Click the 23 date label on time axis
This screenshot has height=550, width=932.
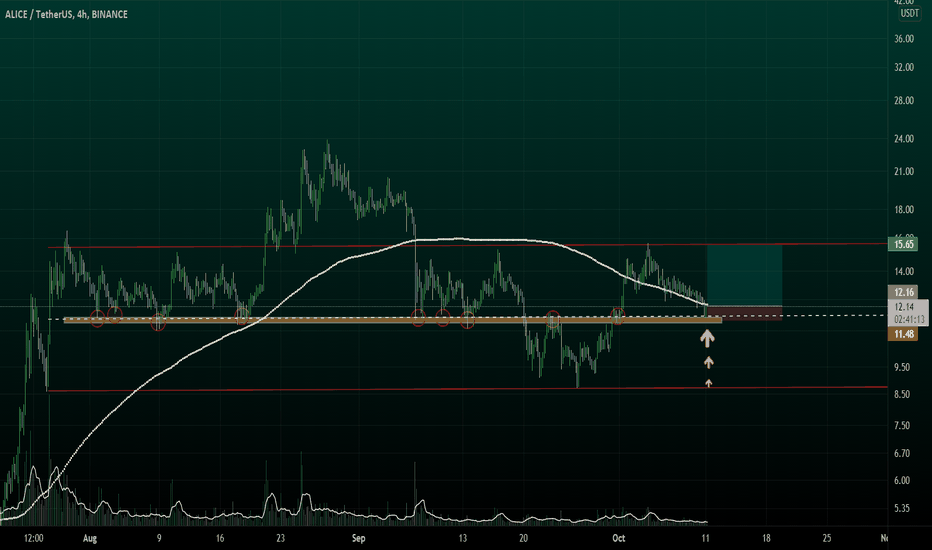click(281, 538)
